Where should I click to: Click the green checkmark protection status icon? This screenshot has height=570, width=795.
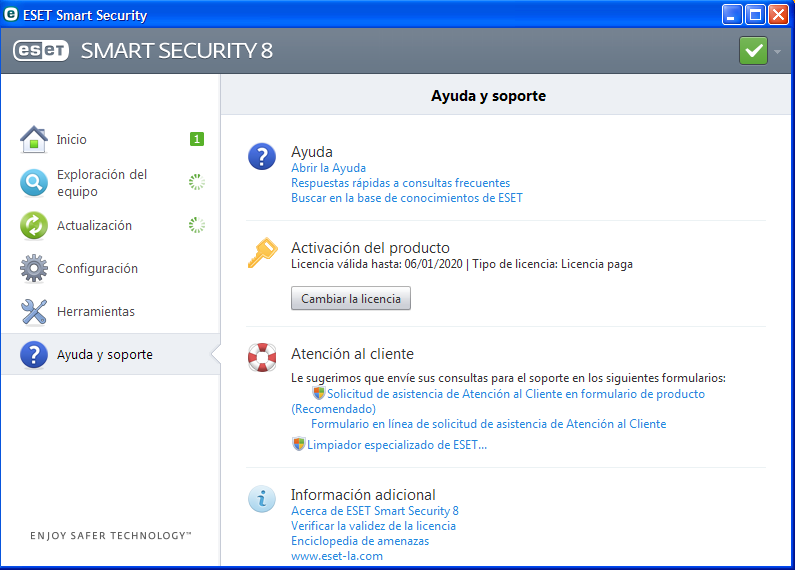tap(753, 51)
